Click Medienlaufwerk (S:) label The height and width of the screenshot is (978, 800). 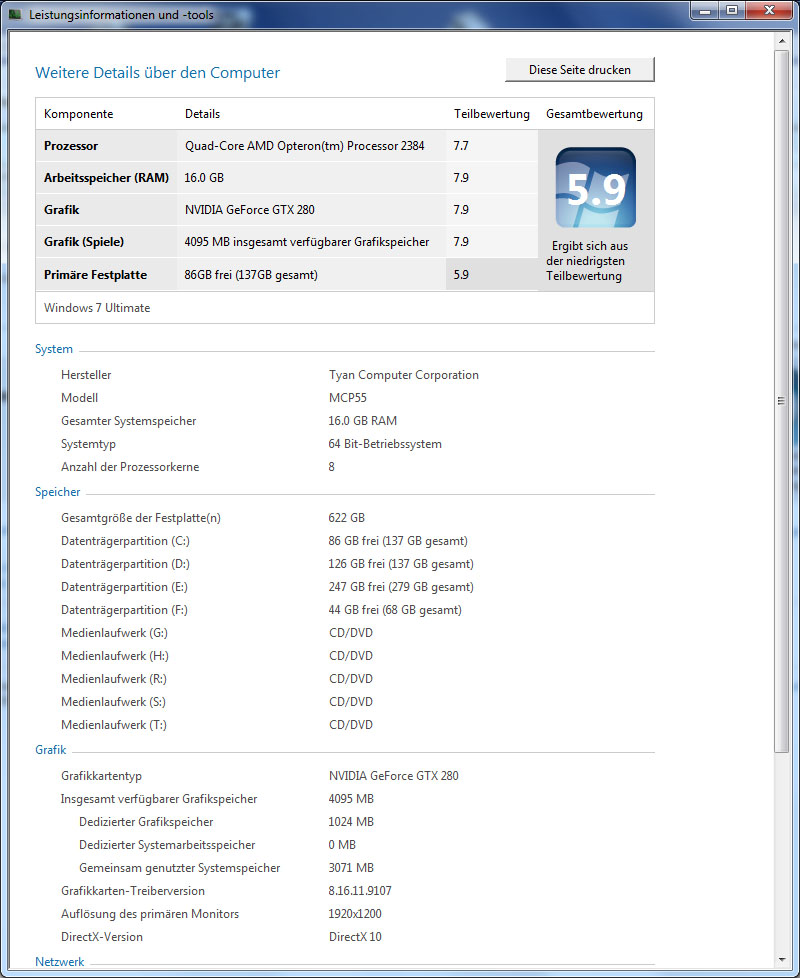click(113, 702)
